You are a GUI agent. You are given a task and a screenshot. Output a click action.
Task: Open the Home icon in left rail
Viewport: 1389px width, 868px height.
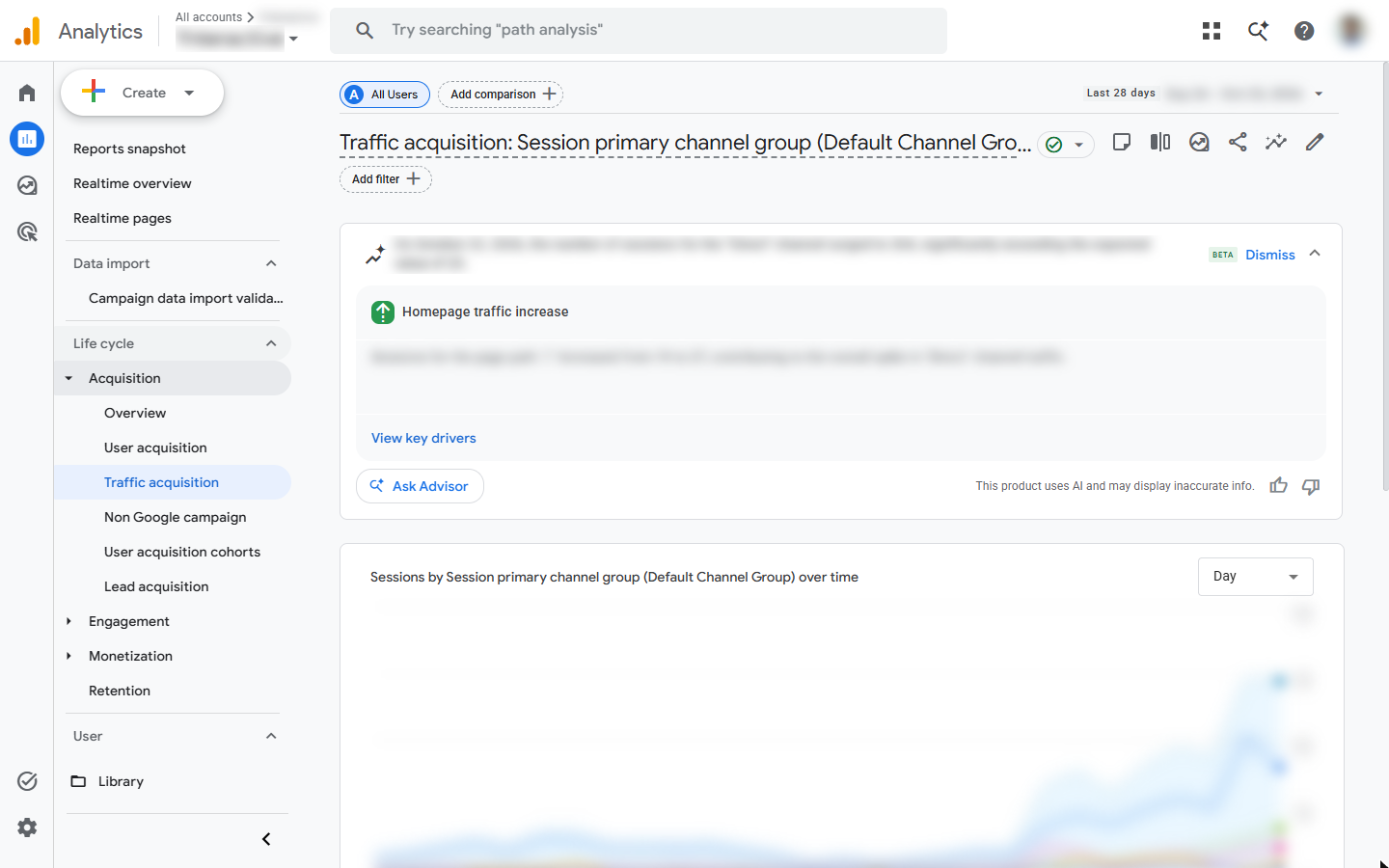tap(27, 93)
